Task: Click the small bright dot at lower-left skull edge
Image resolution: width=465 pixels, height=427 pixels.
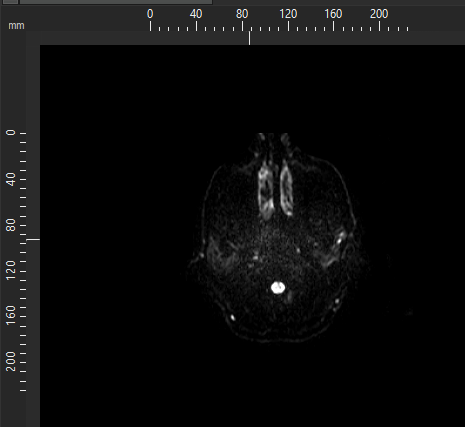Action: (233, 318)
